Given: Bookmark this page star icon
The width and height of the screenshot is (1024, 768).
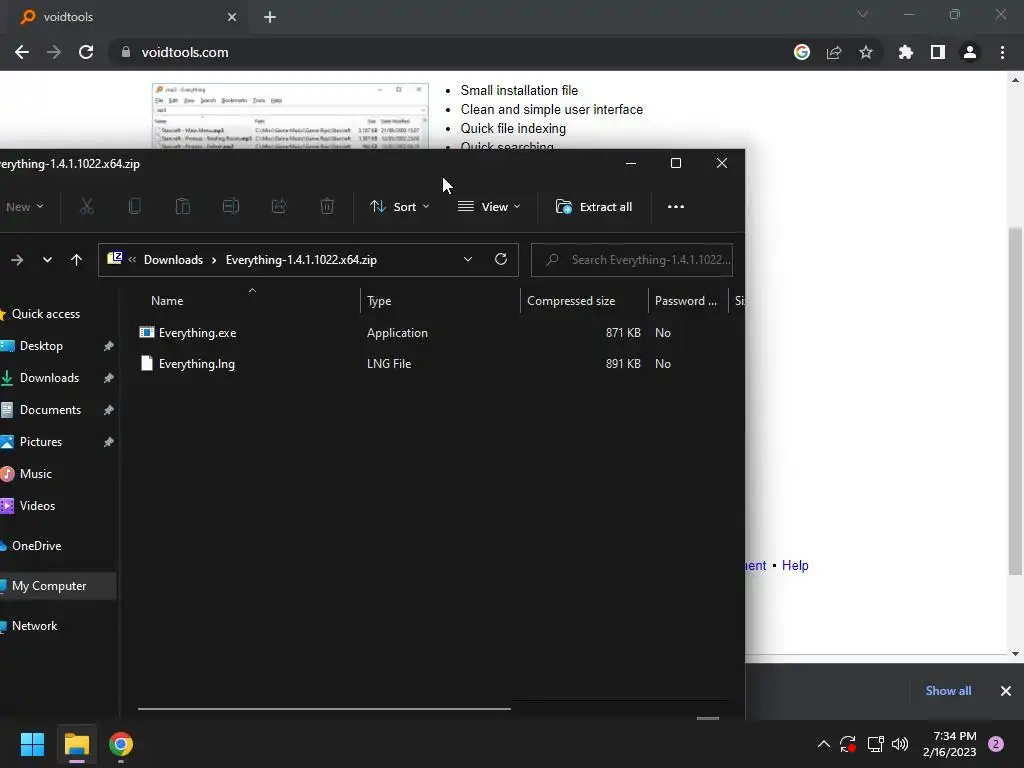Looking at the screenshot, I should (x=866, y=52).
